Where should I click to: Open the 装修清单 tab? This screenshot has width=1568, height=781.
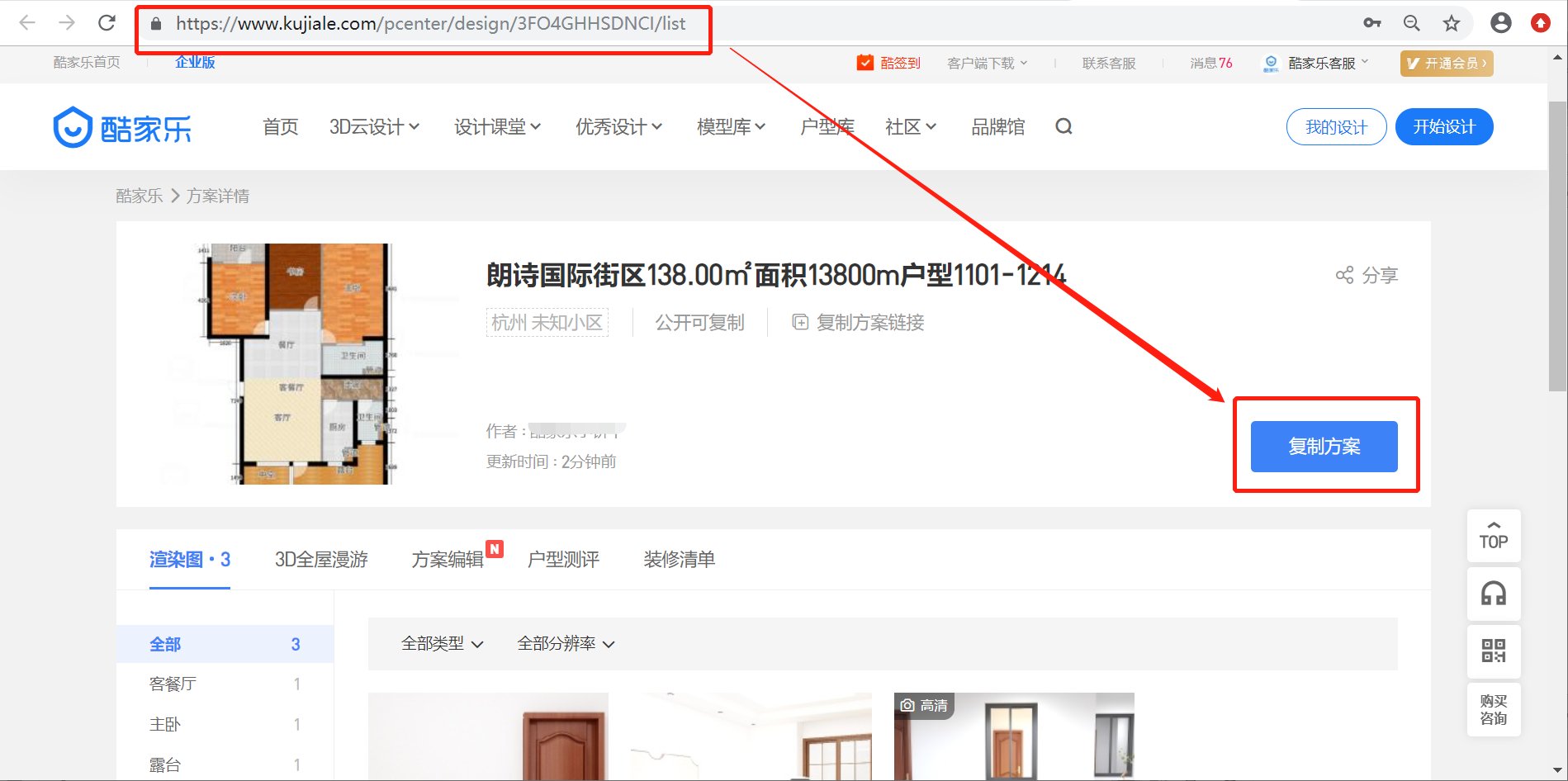[x=679, y=559]
